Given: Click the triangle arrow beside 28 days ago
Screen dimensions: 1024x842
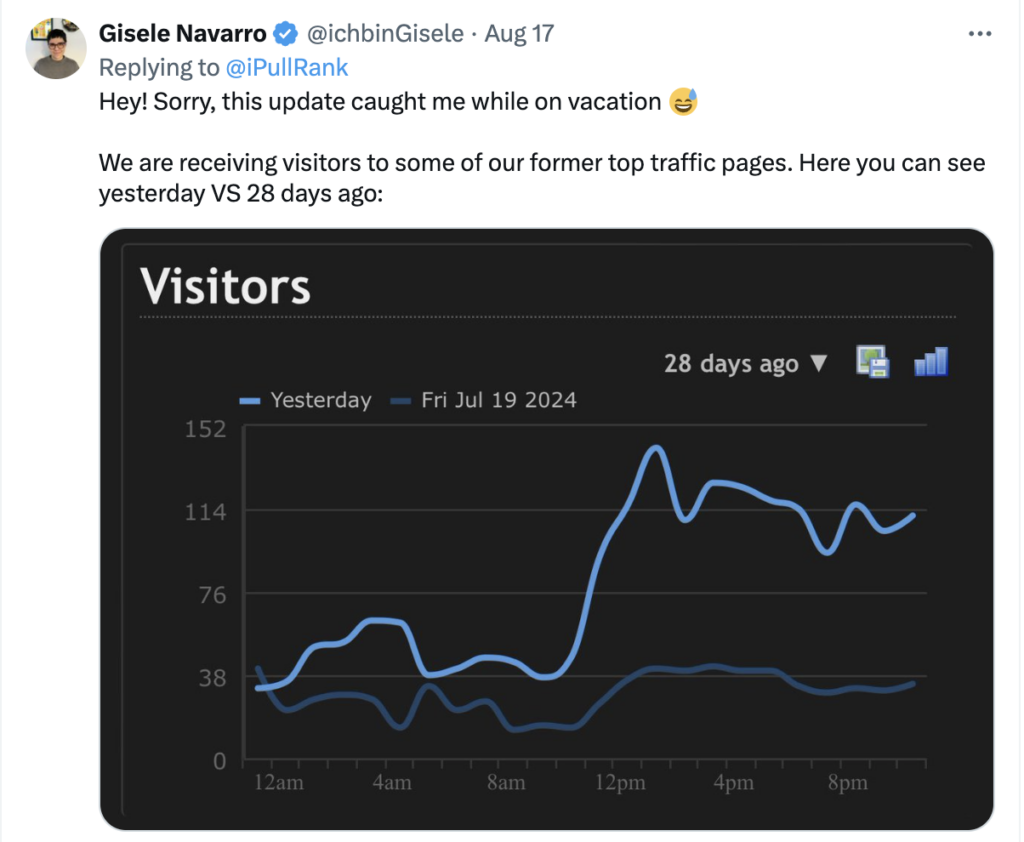Looking at the screenshot, I should pos(819,363).
